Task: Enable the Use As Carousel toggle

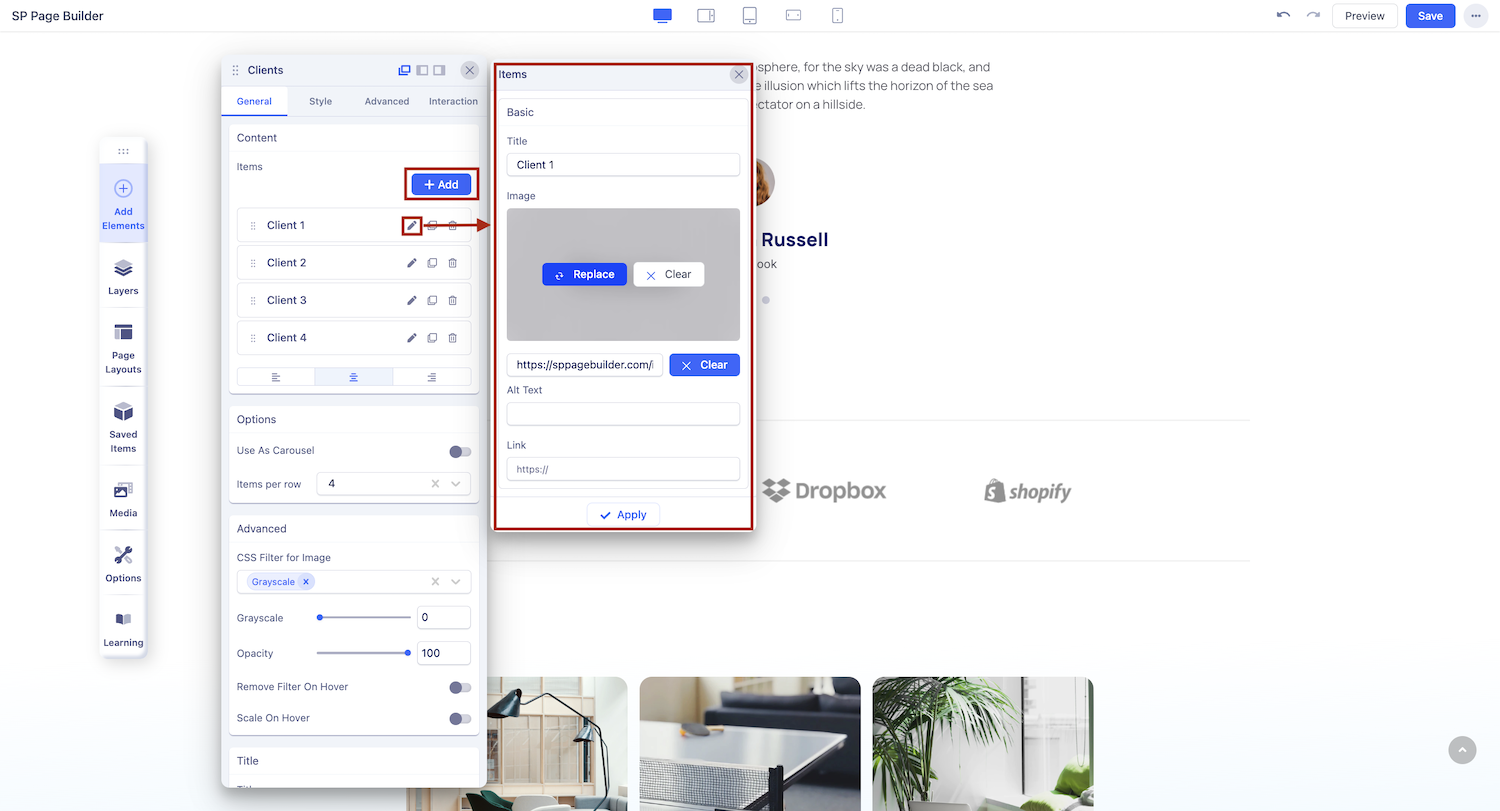Action: point(459,451)
